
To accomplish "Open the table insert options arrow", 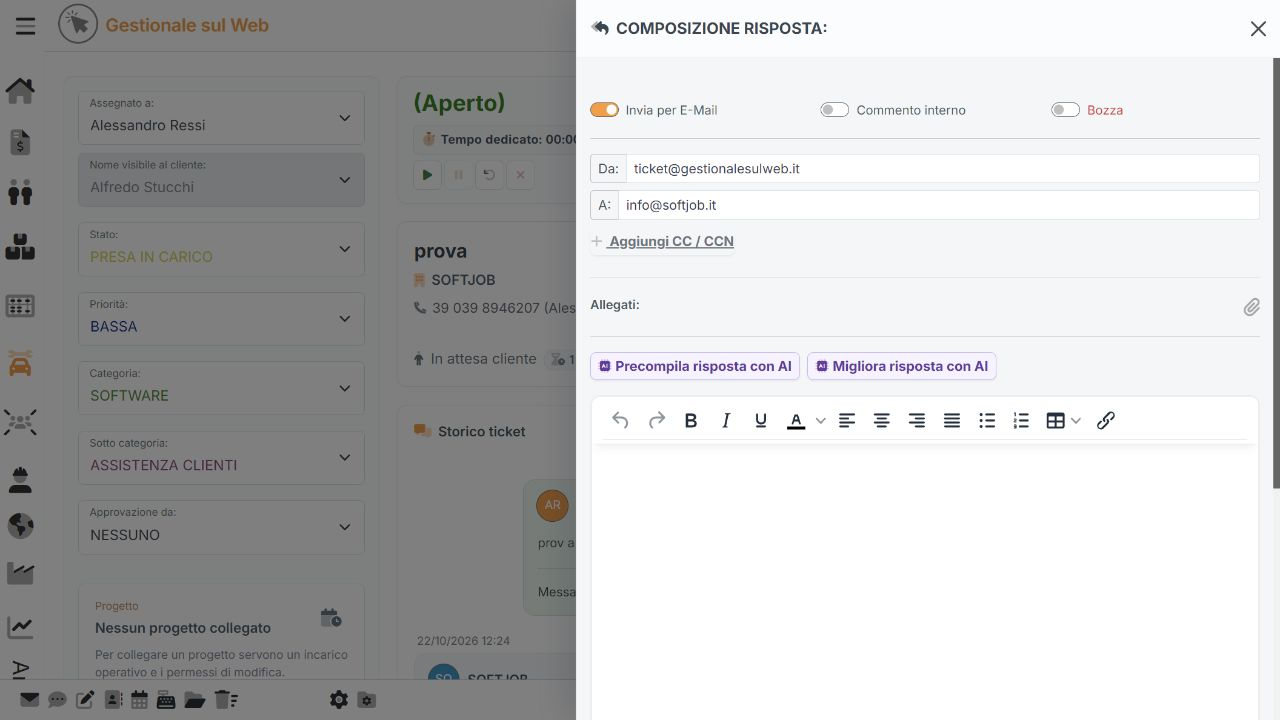I will point(1076,421).
